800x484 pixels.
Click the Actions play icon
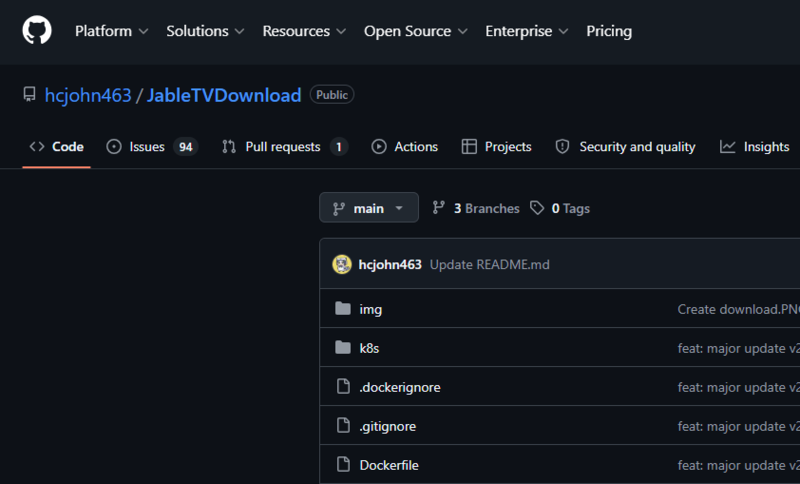pyautogui.click(x=379, y=147)
